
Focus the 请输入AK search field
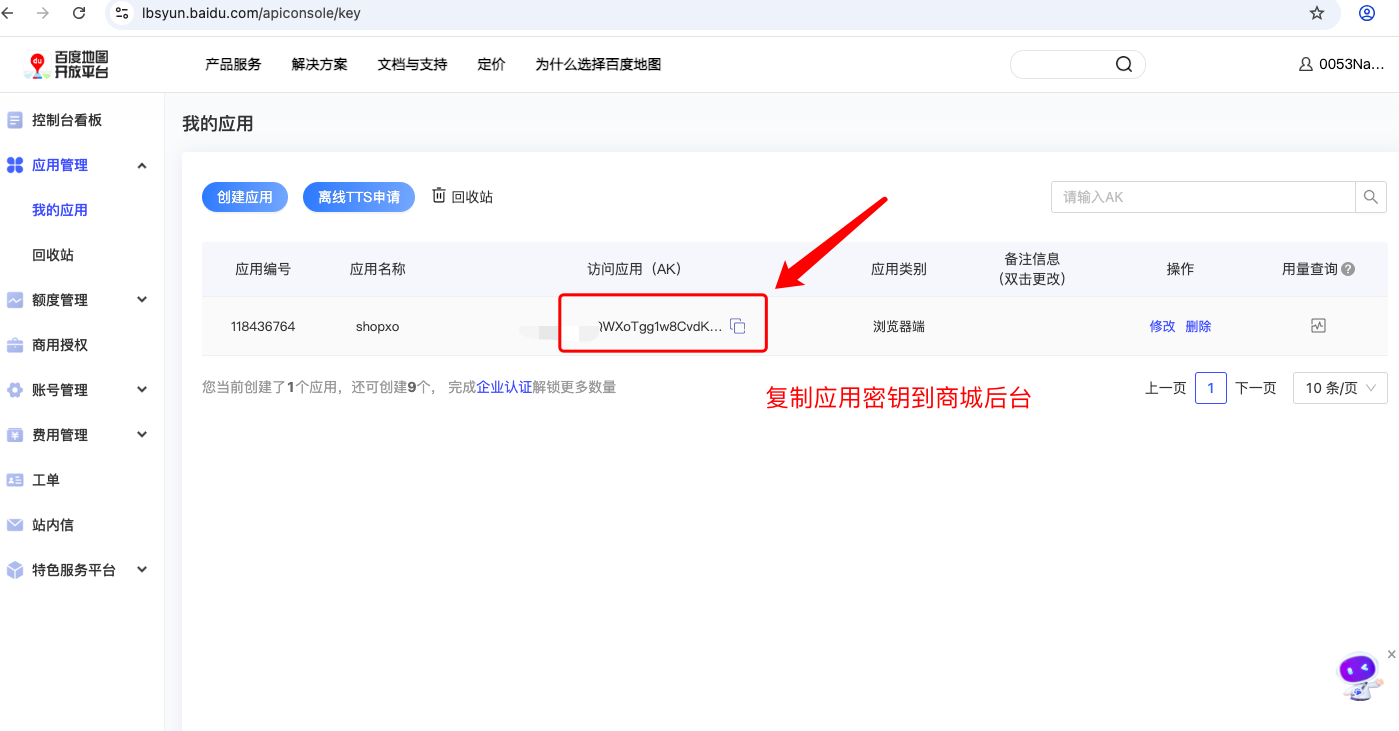[x=1203, y=197]
